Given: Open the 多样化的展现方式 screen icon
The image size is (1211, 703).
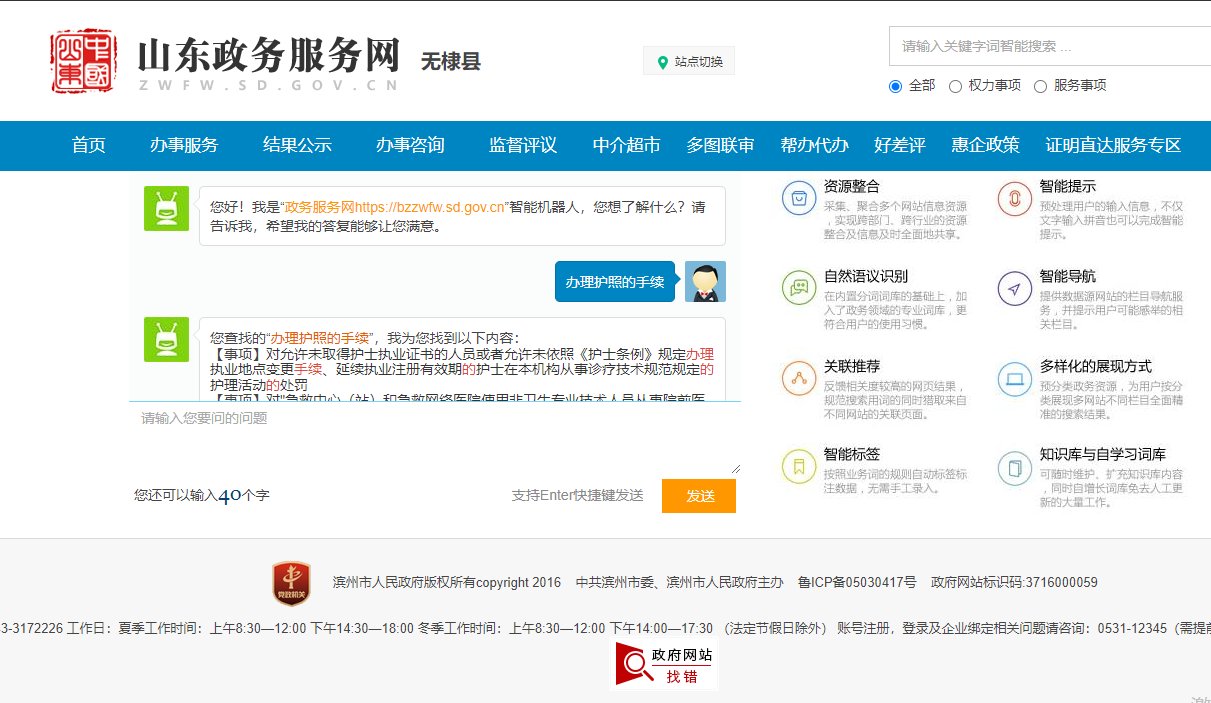Looking at the screenshot, I should pos(1014,380).
